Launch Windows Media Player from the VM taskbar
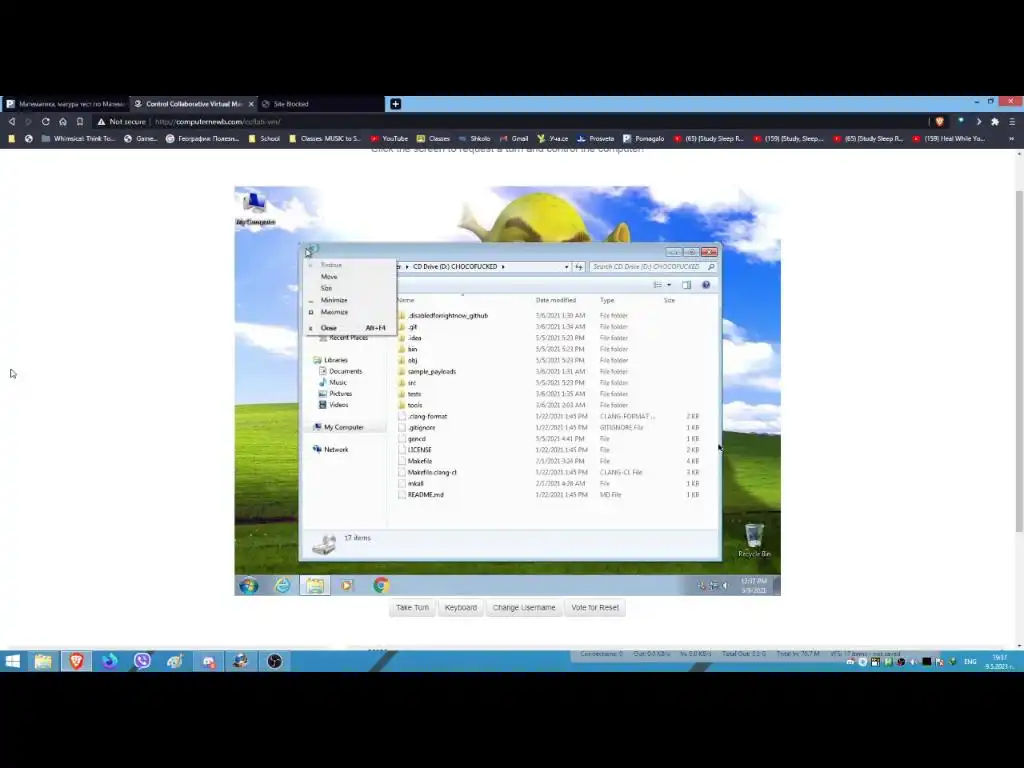1024x768 pixels. (347, 585)
